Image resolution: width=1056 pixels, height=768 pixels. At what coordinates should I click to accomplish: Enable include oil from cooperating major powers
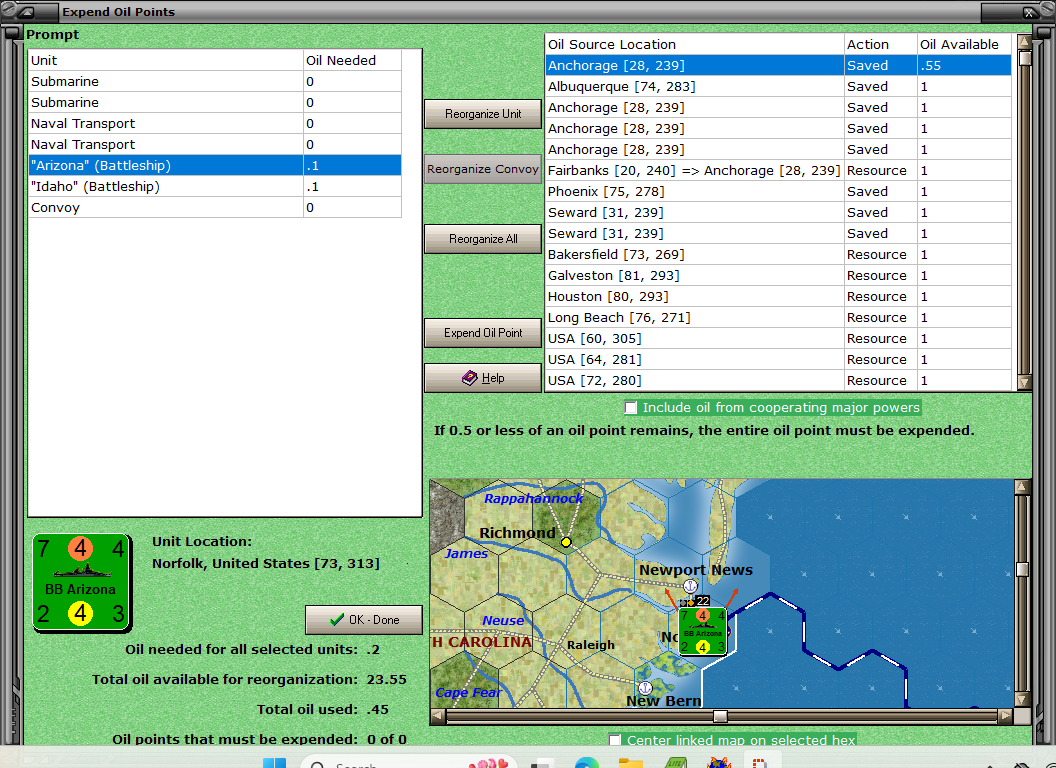(x=631, y=408)
